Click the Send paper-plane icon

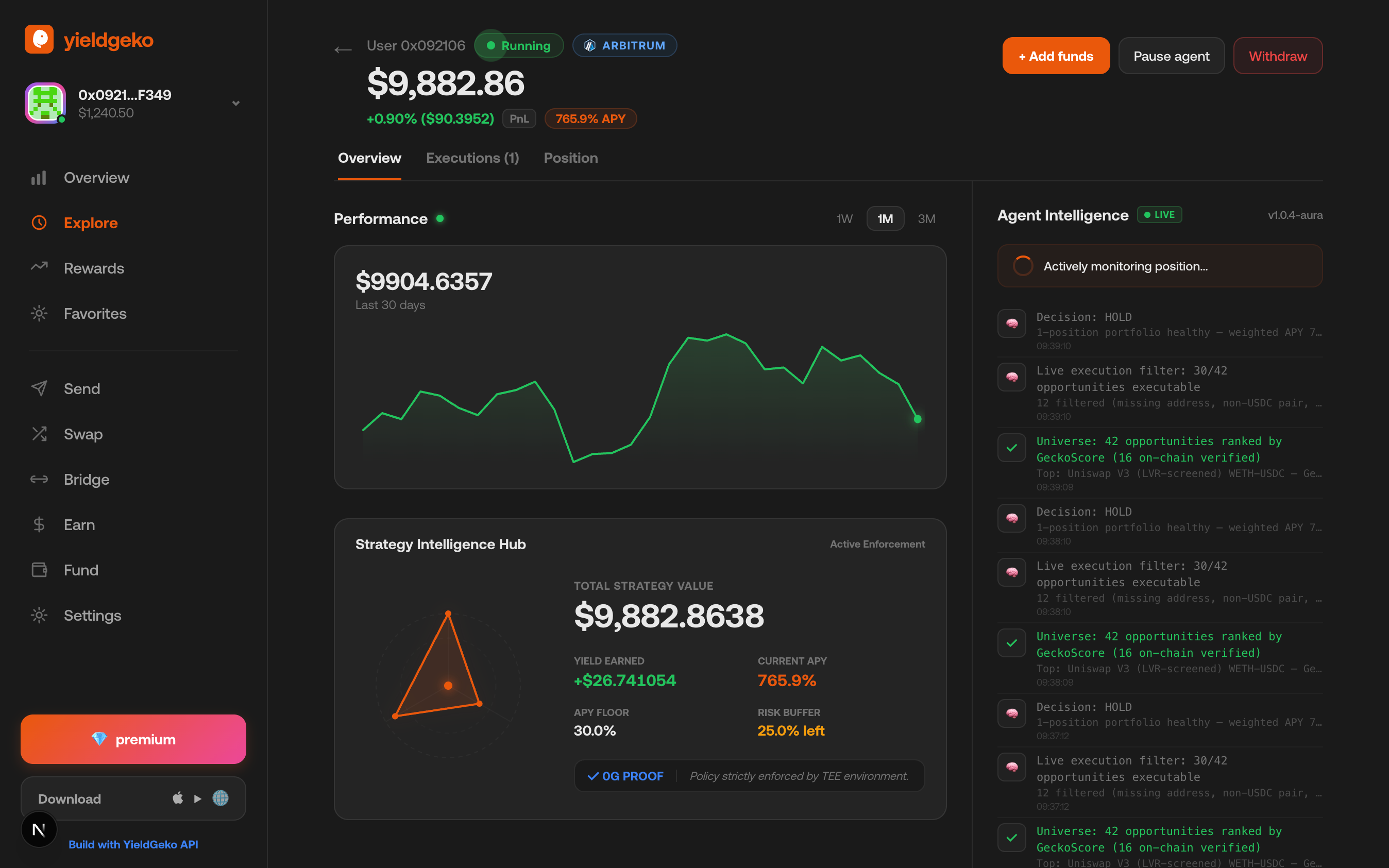pos(39,388)
